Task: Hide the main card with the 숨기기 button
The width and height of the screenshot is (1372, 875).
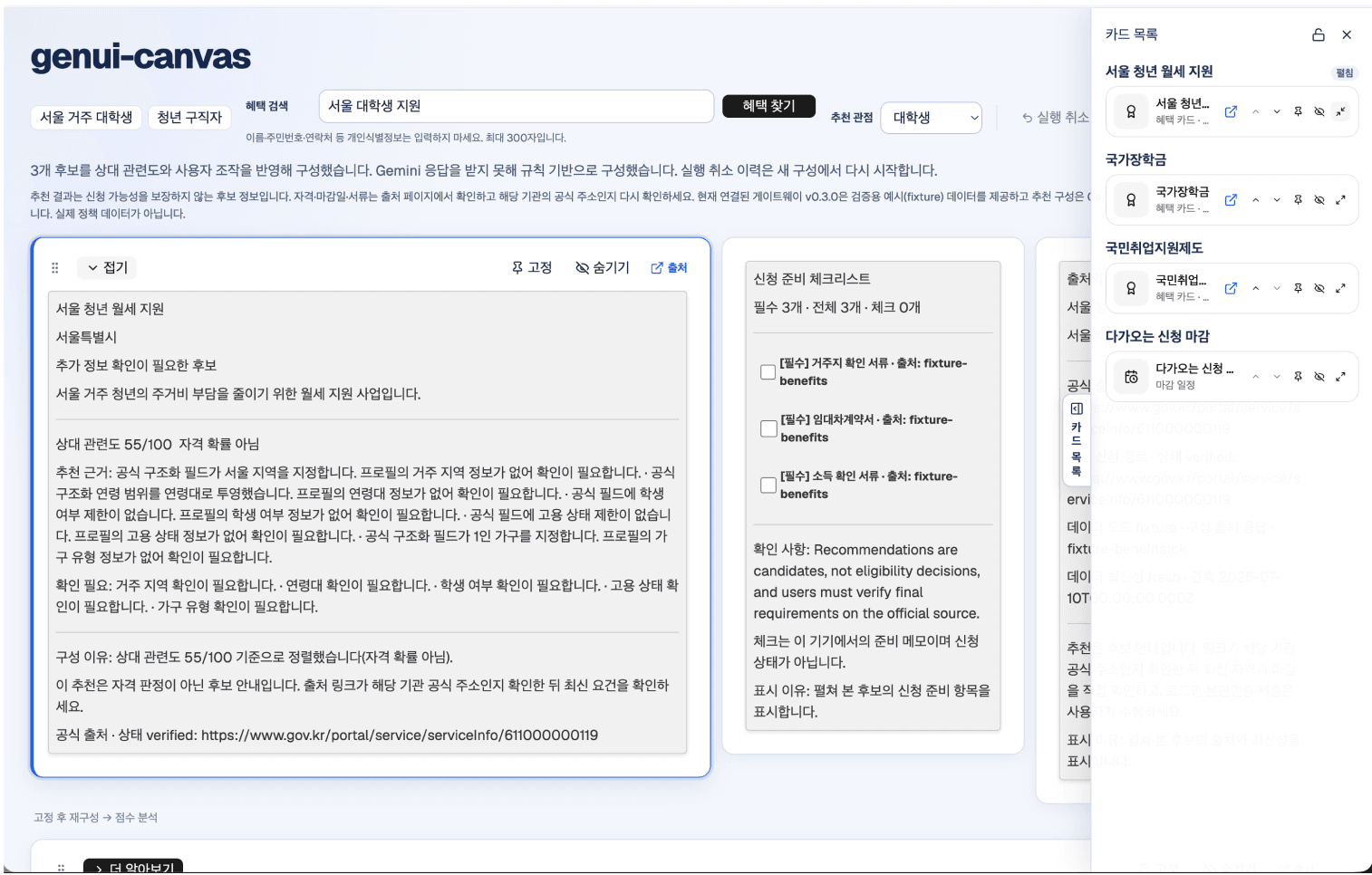Action: click(x=603, y=268)
